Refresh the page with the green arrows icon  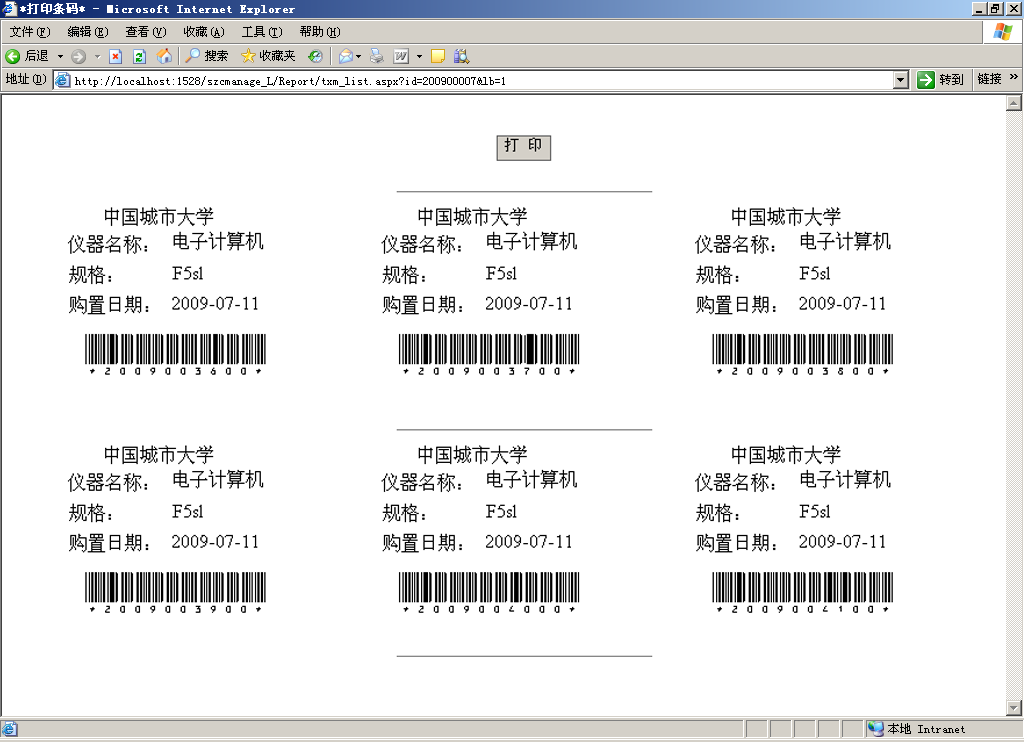point(139,56)
